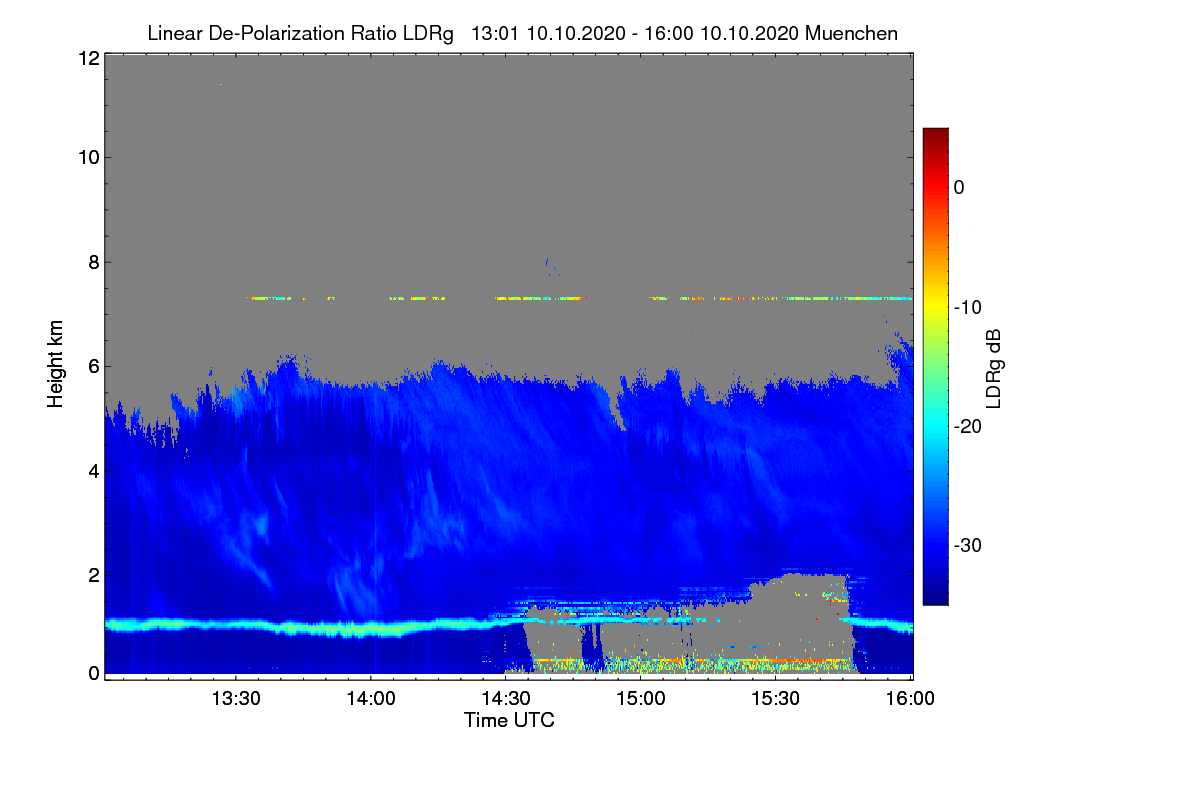Screen dimensions: 1200x800
Task: Click the colorbar value label -20
Action: 969,426
